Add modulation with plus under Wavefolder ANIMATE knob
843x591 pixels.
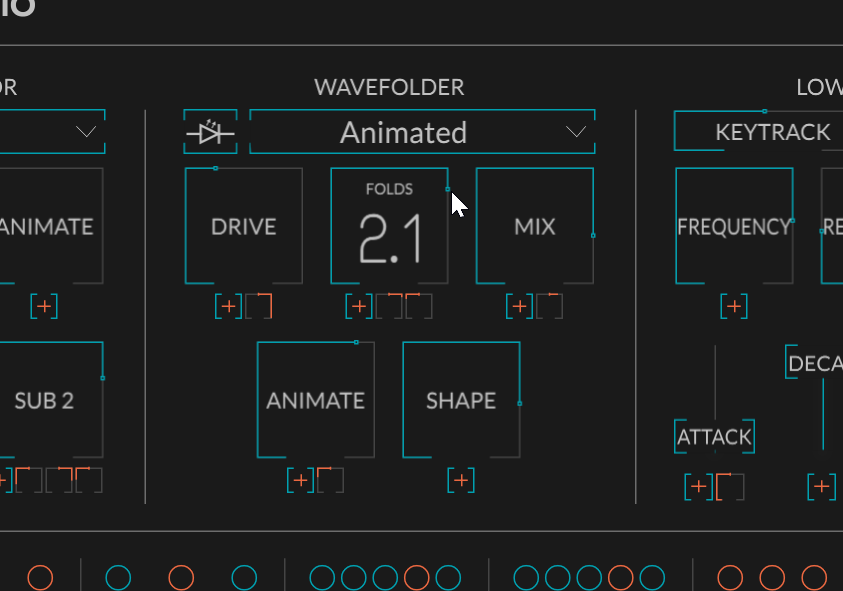(301, 480)
